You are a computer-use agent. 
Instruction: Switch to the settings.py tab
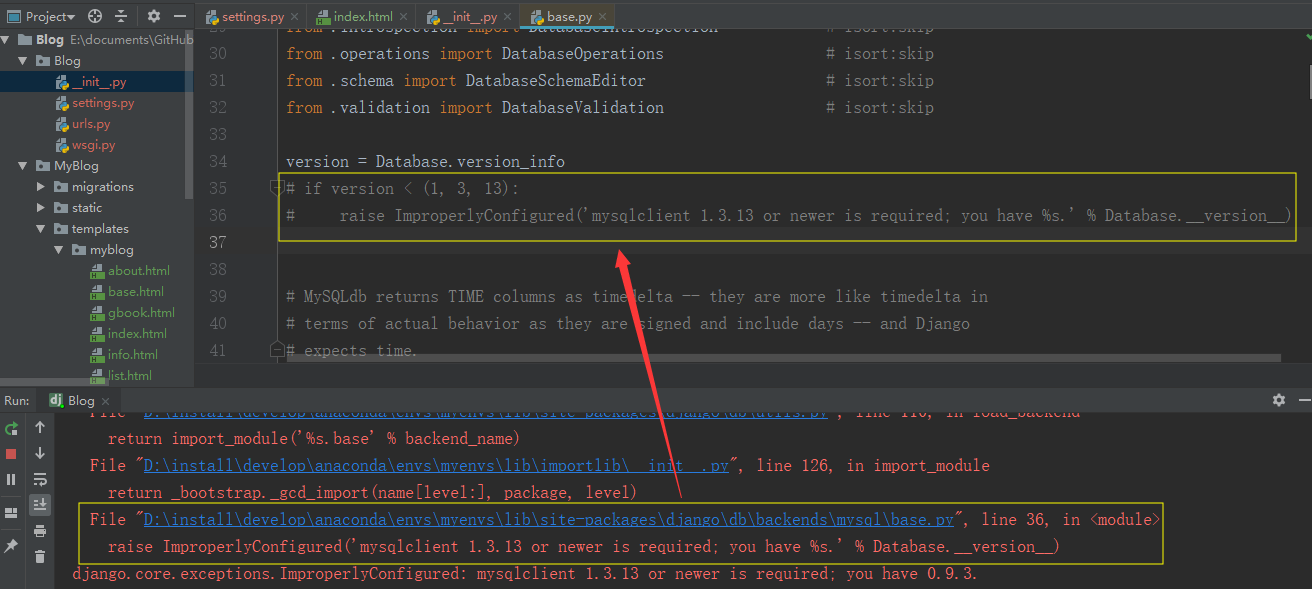click(x=253, y=17)
